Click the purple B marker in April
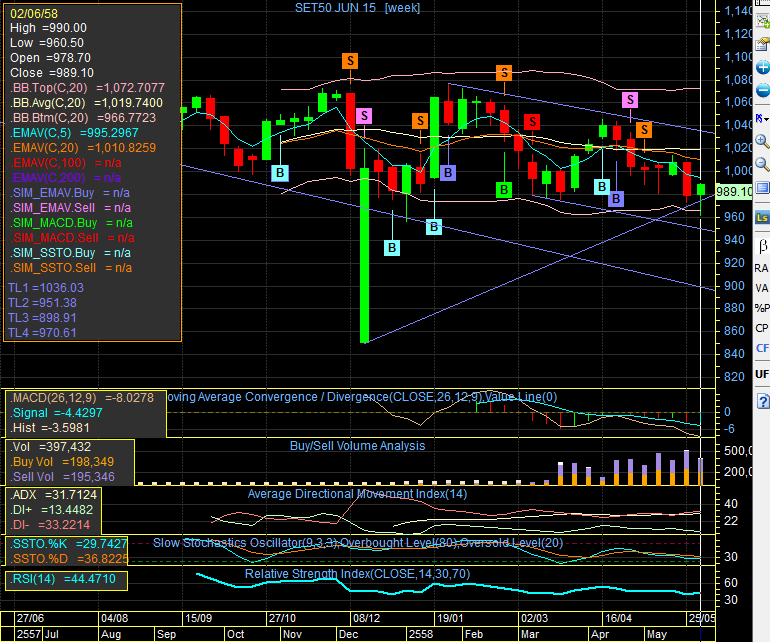This screenshot has height=642, width=770. 616,198
